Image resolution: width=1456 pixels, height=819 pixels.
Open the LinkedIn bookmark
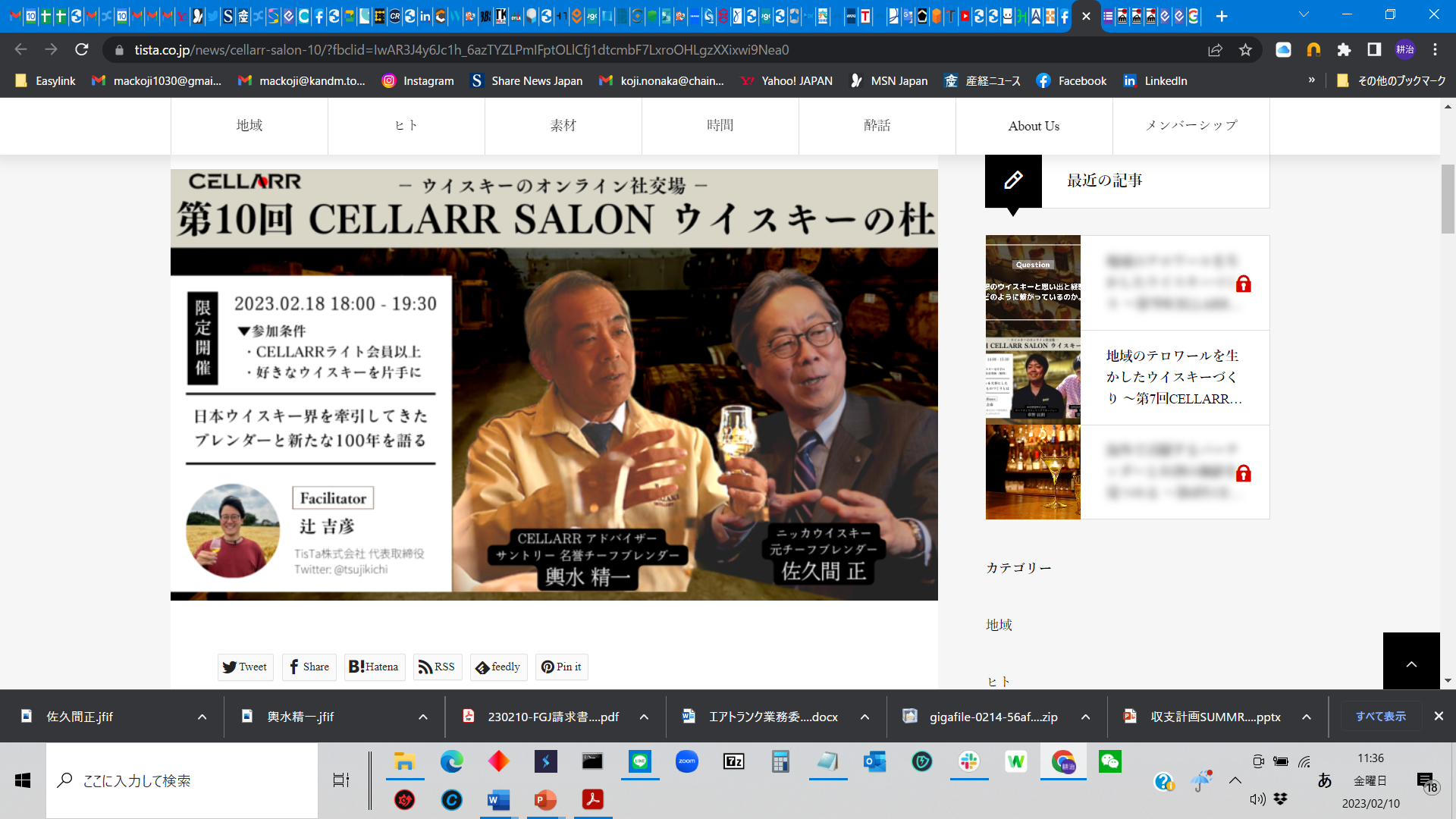(1155, 80)
